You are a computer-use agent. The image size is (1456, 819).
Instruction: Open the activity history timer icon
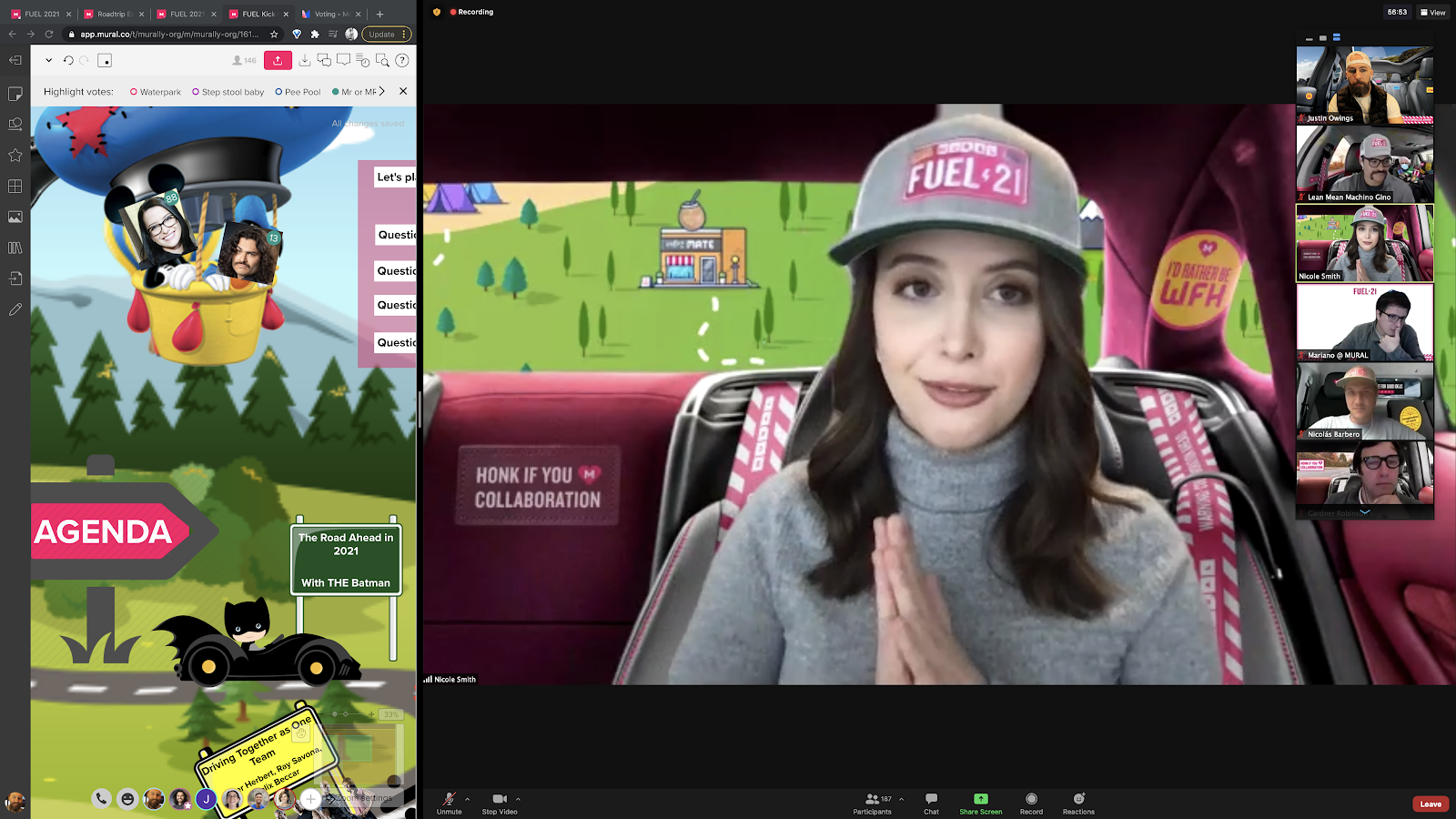pyautogui.click(x=362, y=60)
